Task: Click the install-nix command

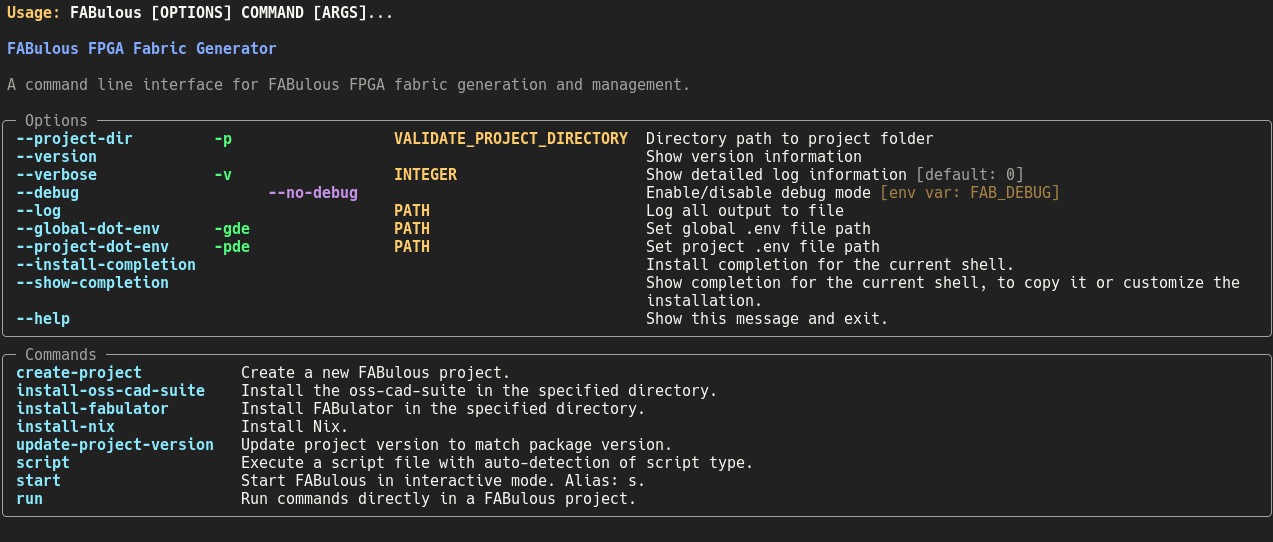Action: 65,427
